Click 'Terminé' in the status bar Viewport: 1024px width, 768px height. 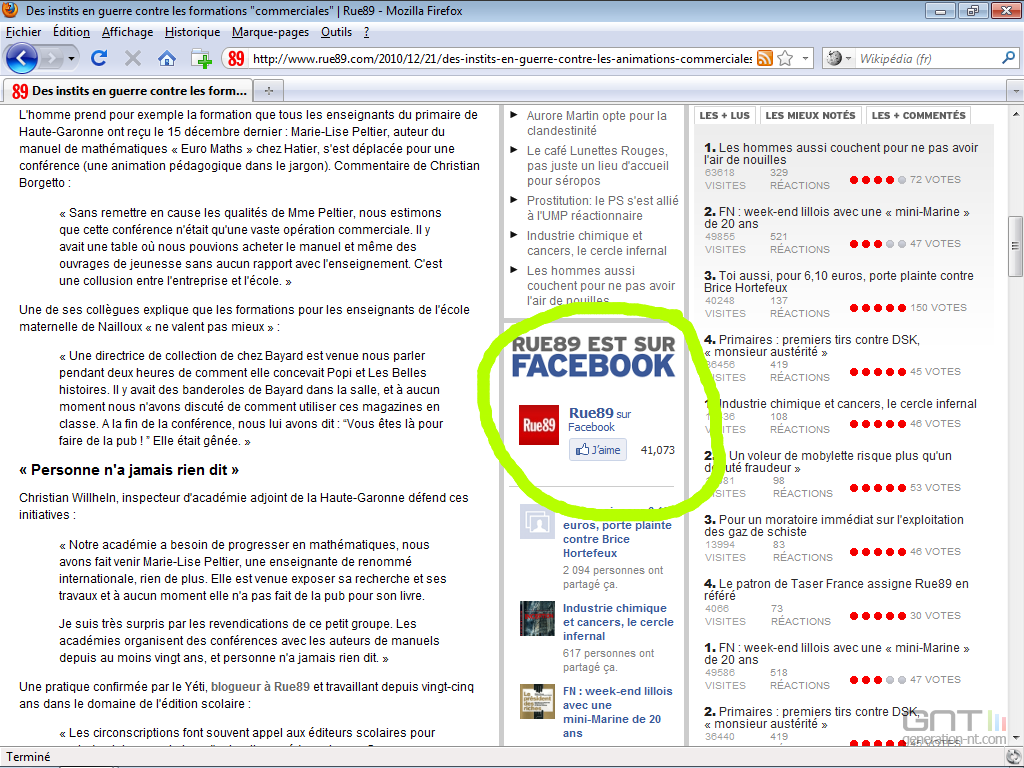(x=28, y=757)
